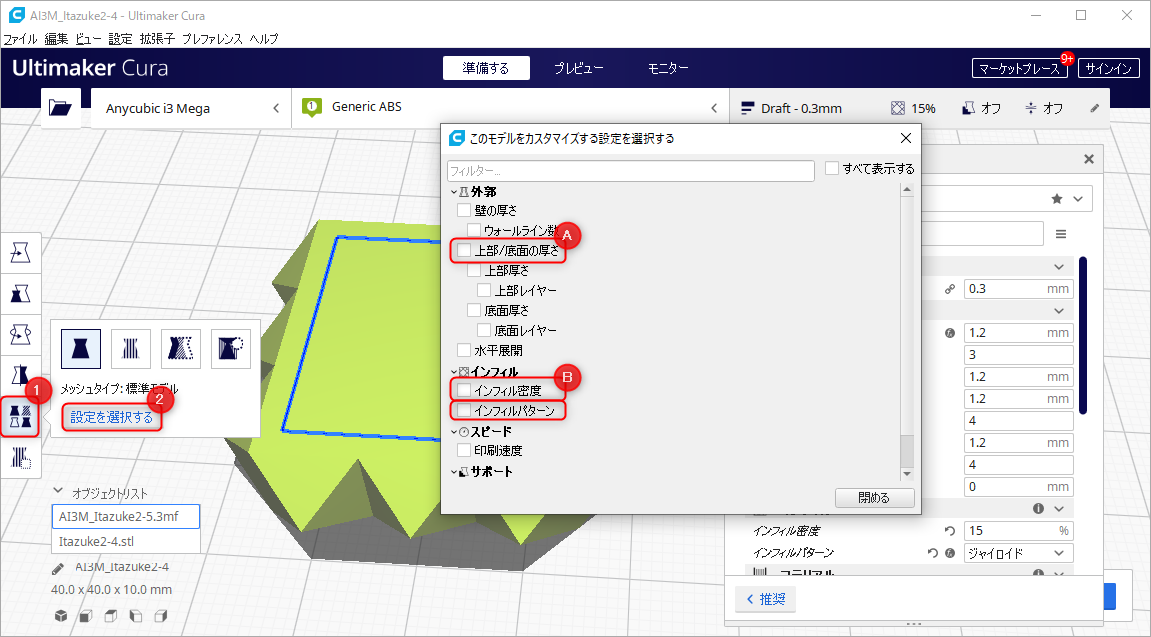
Task: Click the 設定を選択する link
Action: (112, 417)
